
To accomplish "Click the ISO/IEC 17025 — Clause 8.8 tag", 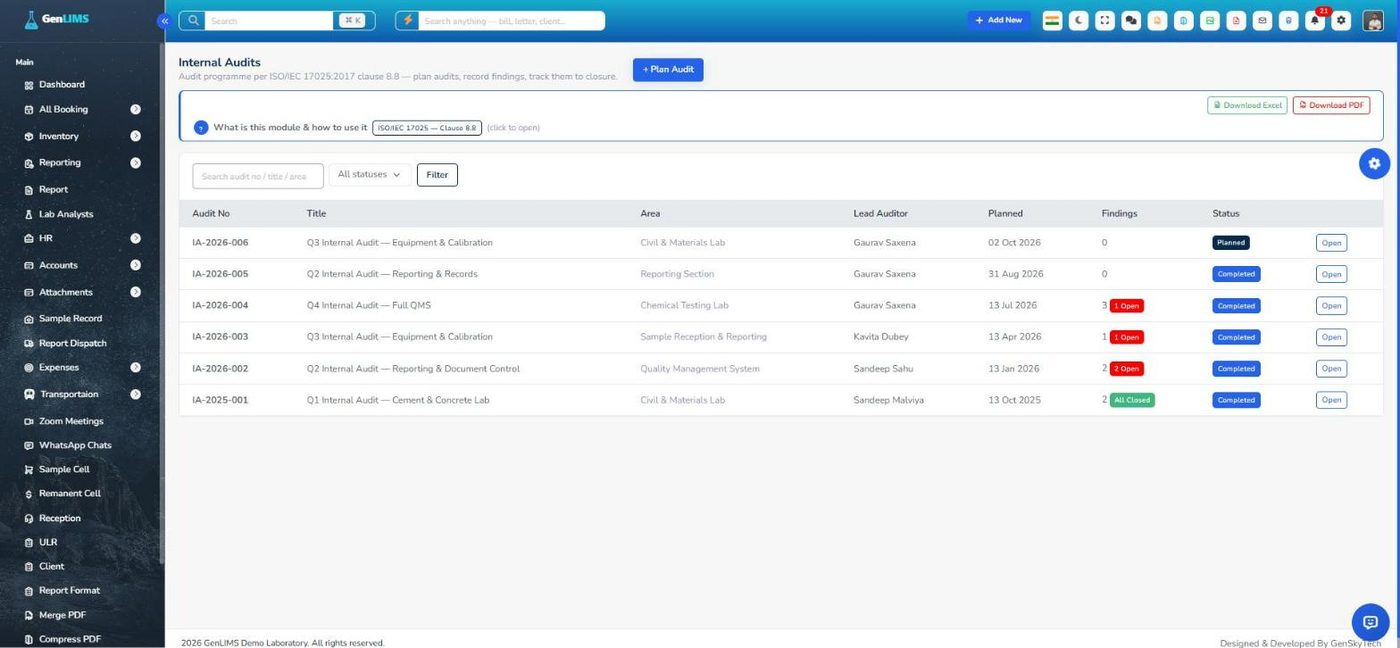I will pyautogui.click(x=427, y=128).
